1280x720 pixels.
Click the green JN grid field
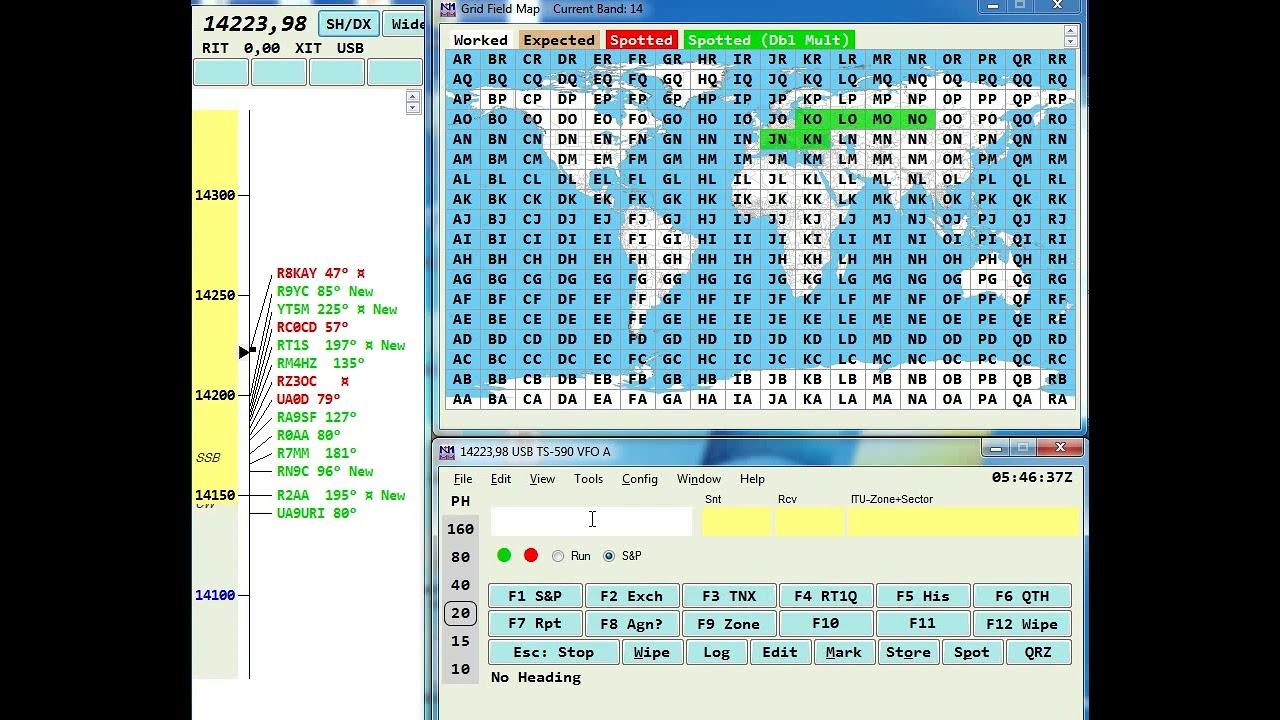coord(777,139)
